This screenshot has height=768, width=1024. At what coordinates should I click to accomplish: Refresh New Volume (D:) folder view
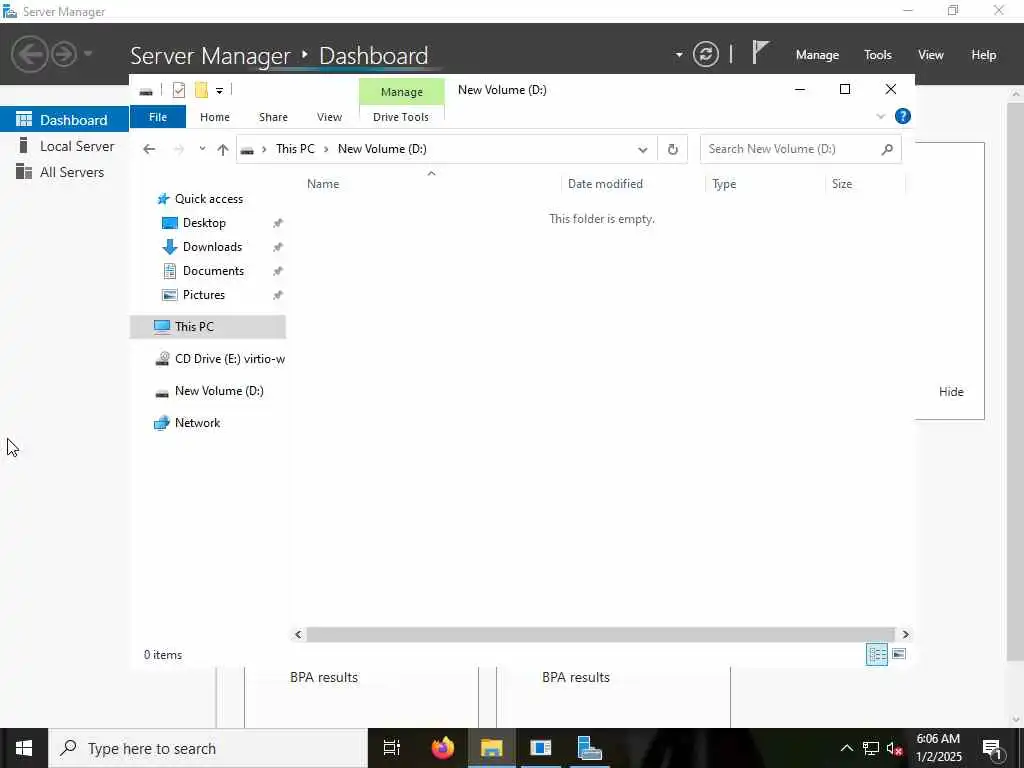tap(673, 150)
